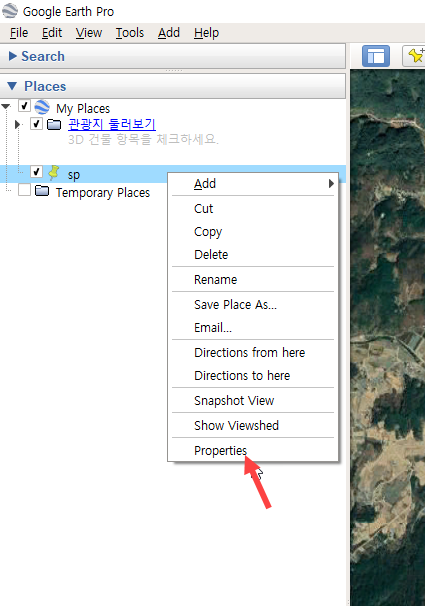Select Directions to here

[x=253, y=376]
